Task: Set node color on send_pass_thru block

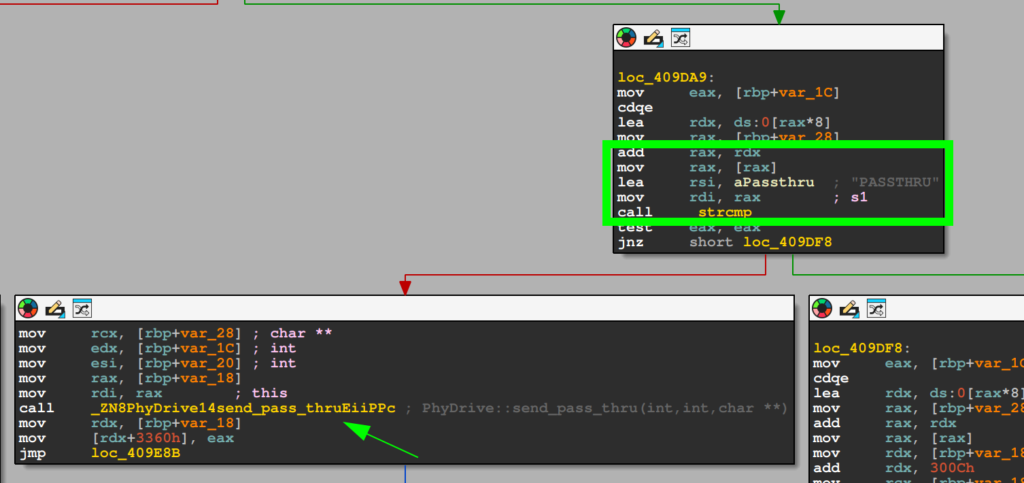Action: point(27,308)
